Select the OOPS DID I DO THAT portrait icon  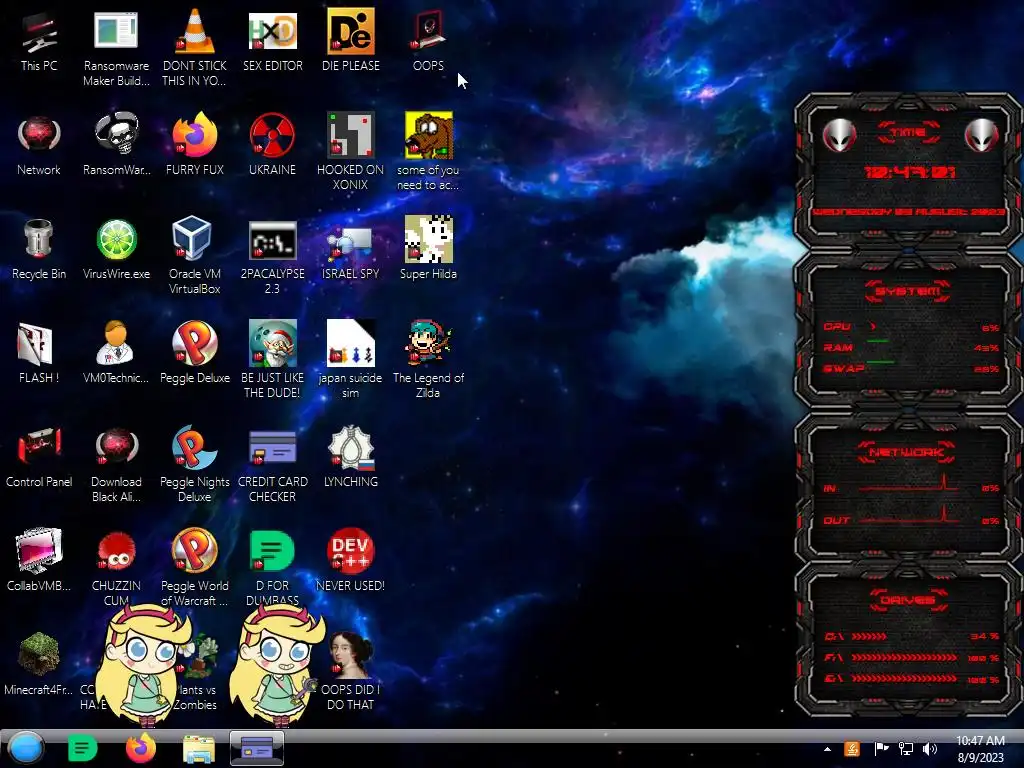coord(351,655)
